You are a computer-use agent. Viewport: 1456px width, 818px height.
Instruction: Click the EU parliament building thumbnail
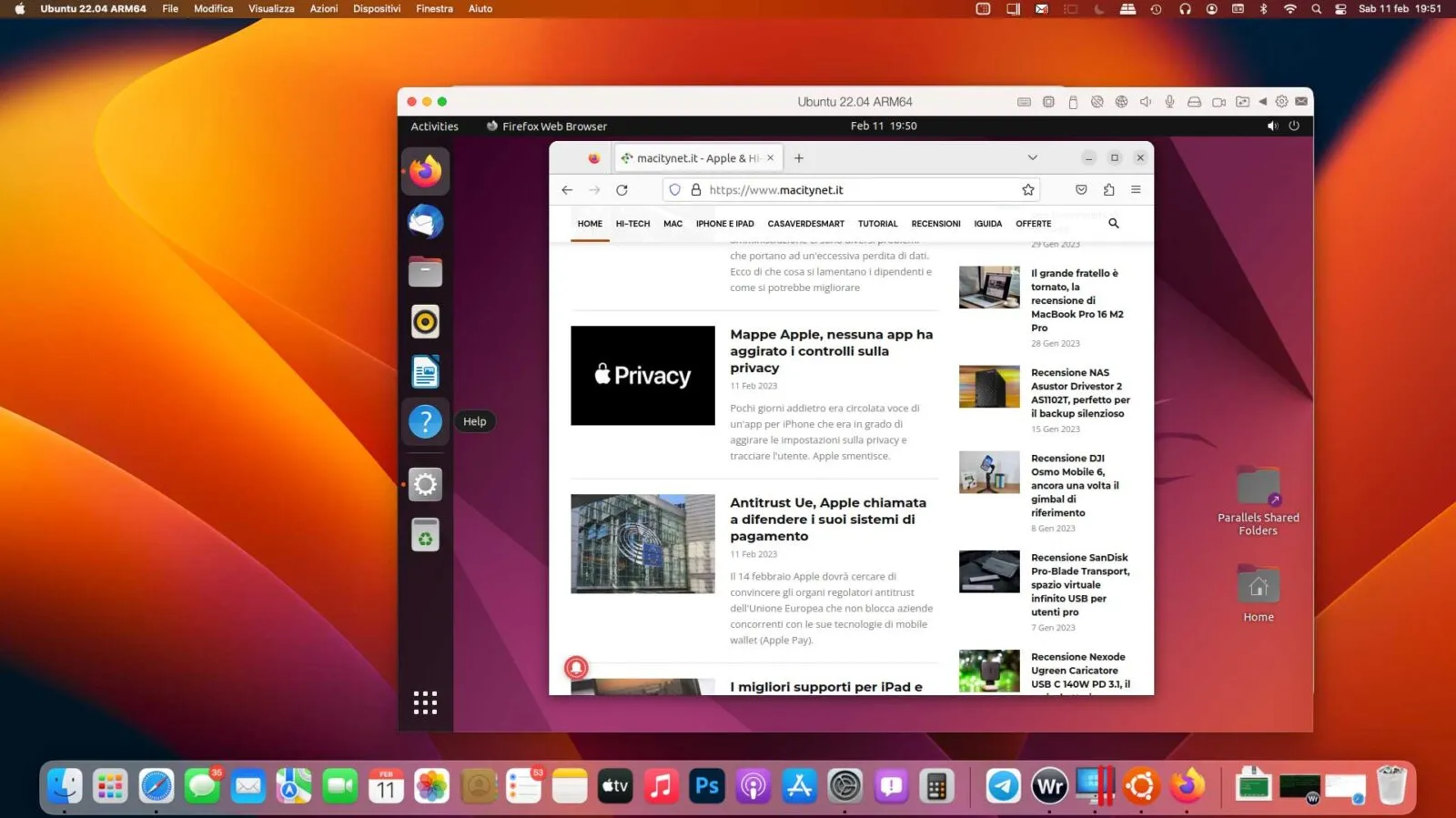642,544
